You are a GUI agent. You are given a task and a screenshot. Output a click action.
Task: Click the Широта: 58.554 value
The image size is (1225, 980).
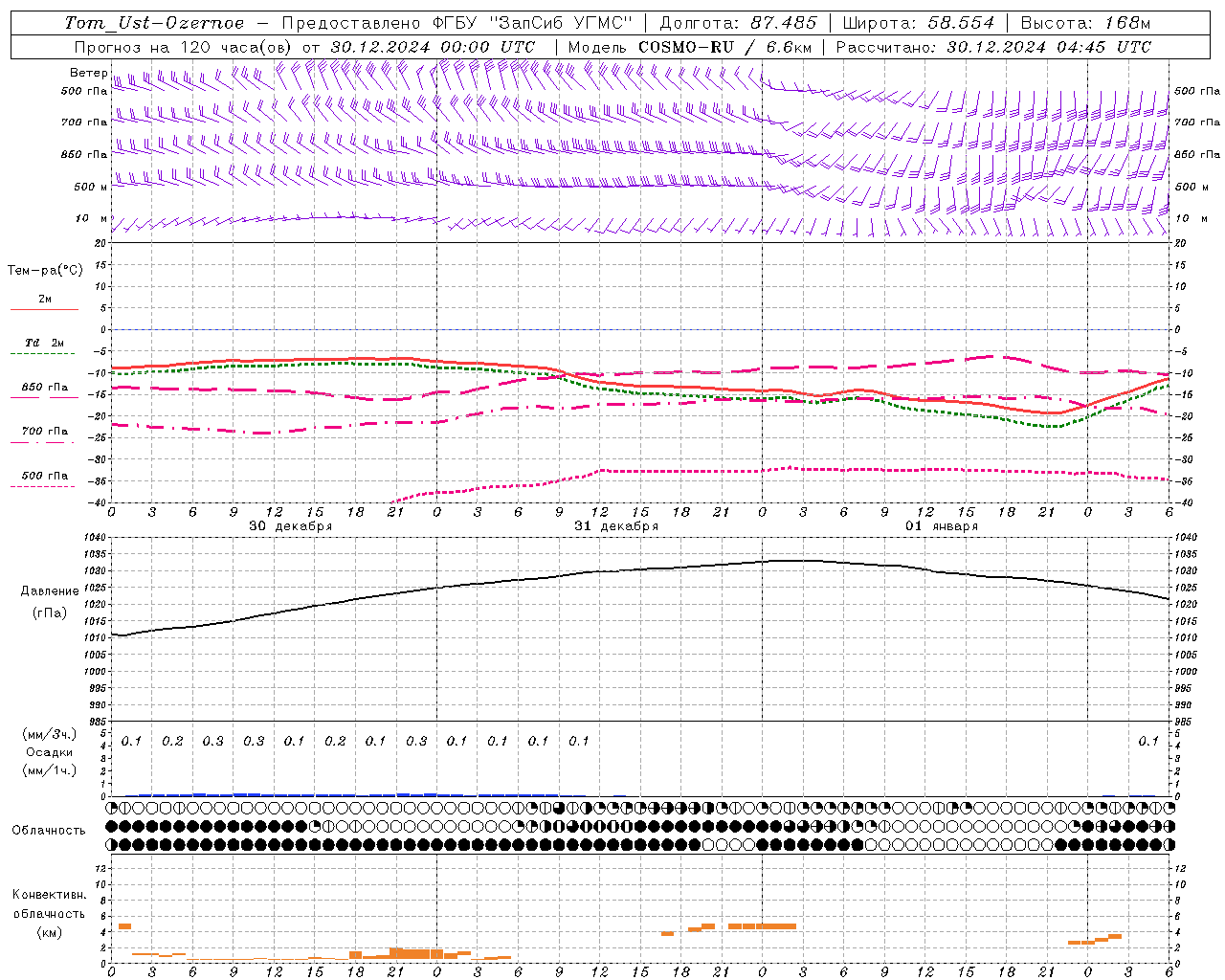[919, 23]
